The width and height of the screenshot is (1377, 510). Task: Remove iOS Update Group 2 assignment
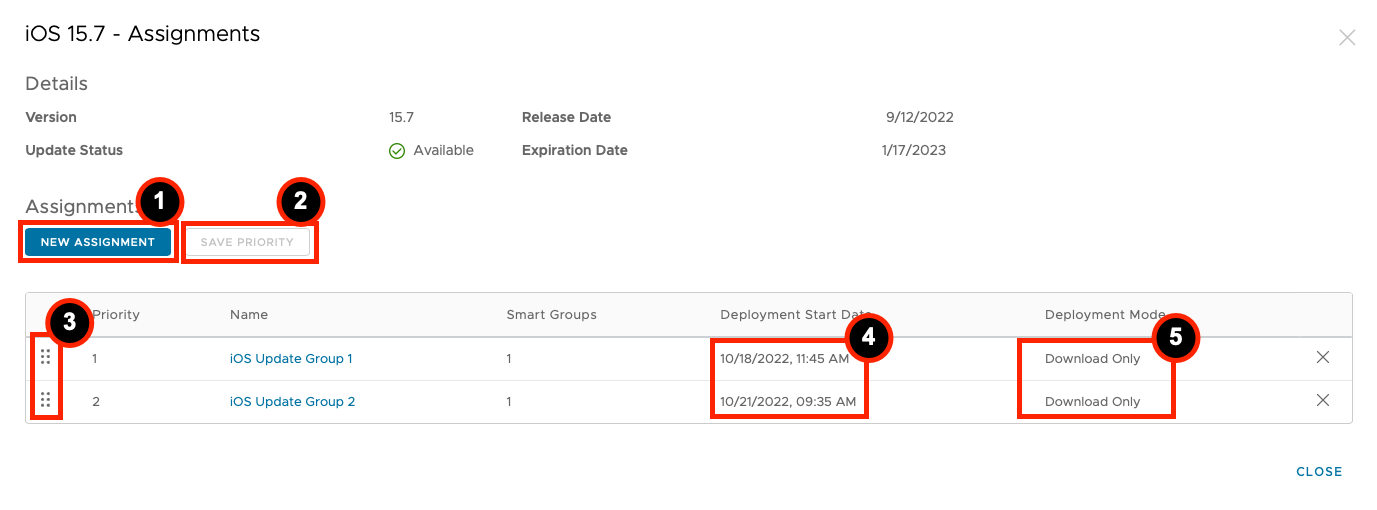click(x=1323, y=400)
